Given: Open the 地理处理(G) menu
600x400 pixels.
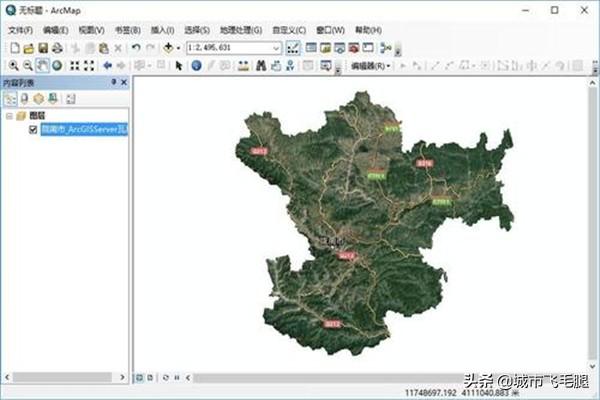Looking at the screenshot, I should point(241,30).
